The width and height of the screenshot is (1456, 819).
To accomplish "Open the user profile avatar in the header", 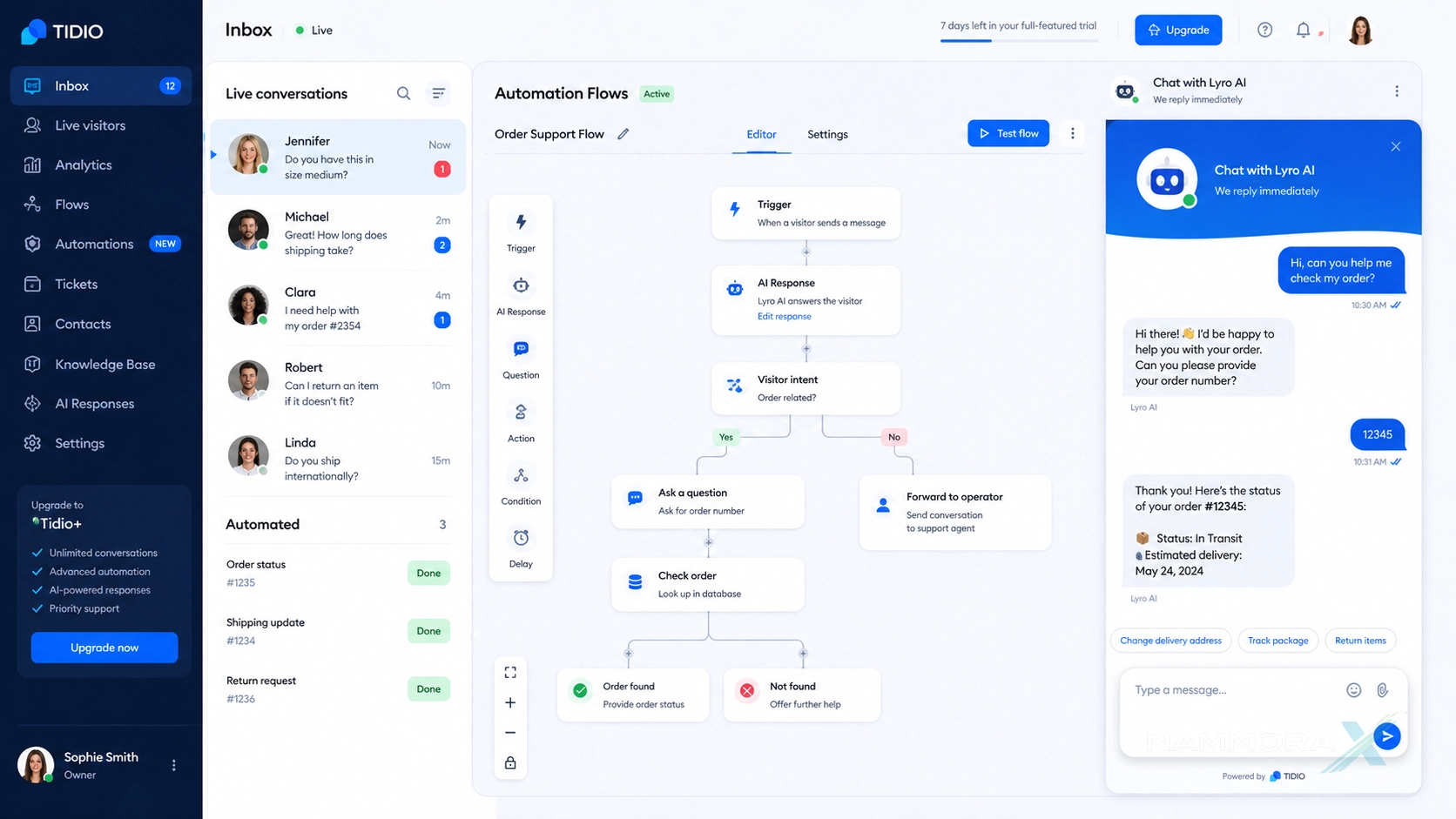I will click(1360, 30).
